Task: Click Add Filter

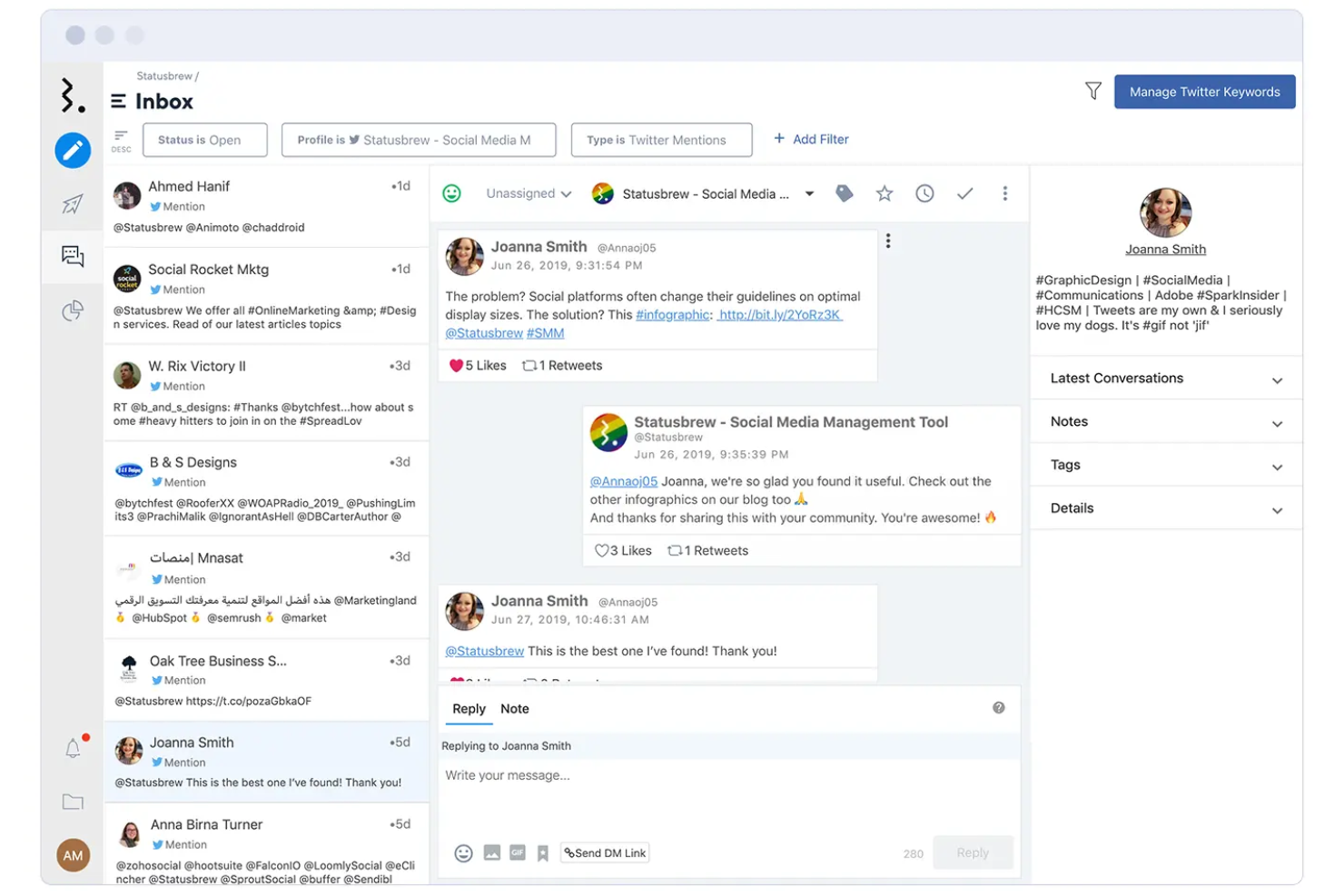Action: coord(811,139)
